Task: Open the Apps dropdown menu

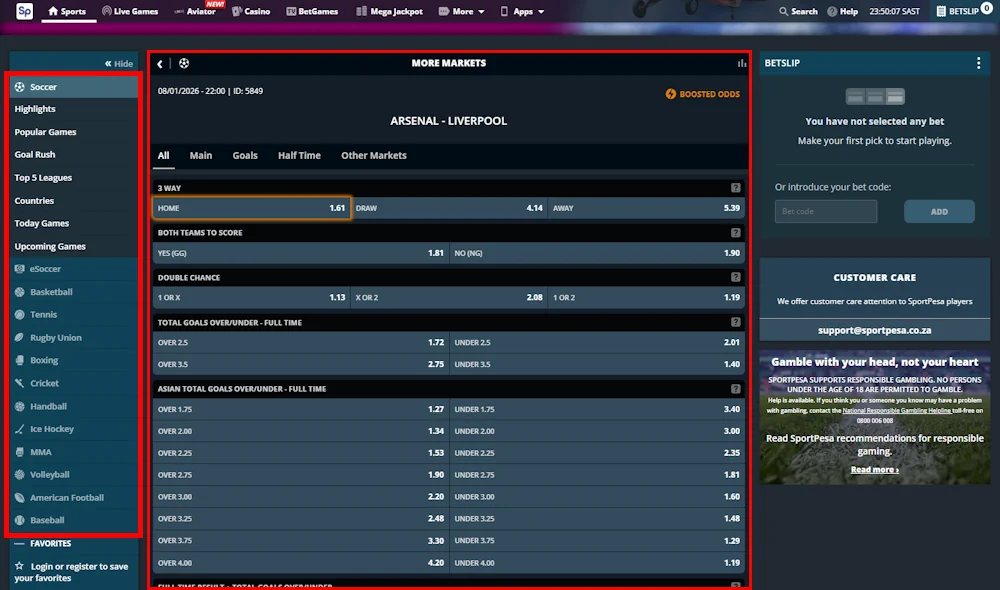Action: [522, 11]
